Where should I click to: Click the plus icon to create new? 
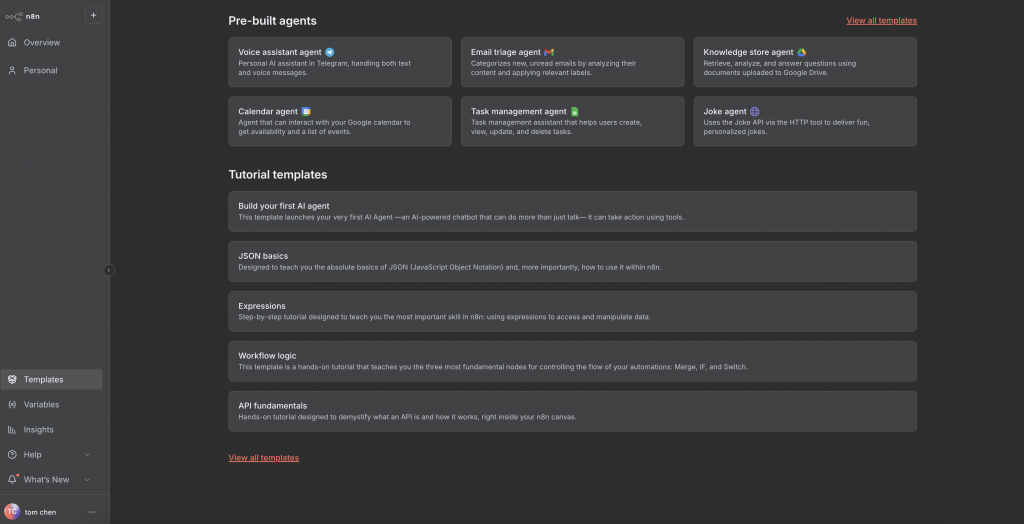pyautogui.click(x=93, y=15)
